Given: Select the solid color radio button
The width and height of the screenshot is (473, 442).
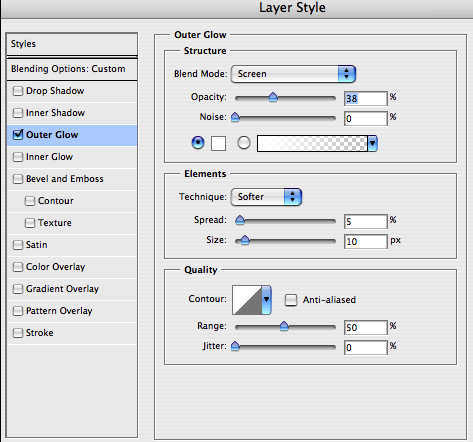Looking at the screenshot, I should coord(198,143).
